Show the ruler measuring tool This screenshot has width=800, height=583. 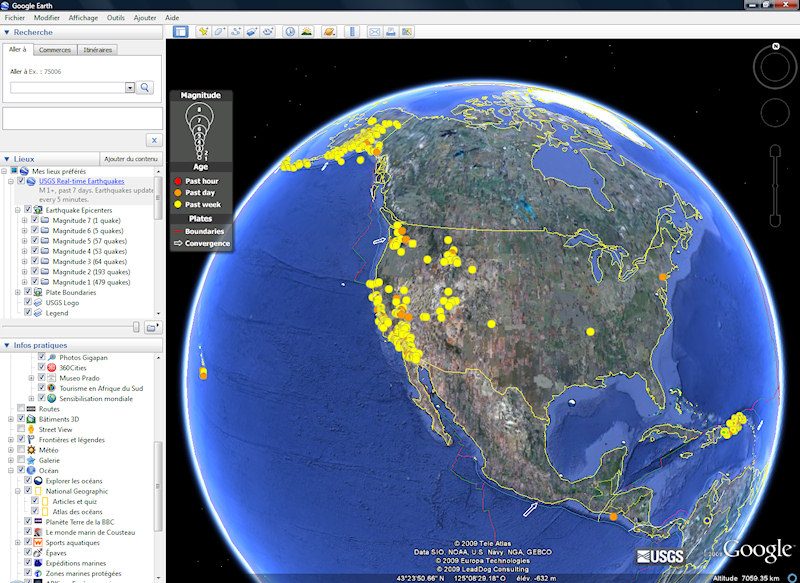click(352, 32)
